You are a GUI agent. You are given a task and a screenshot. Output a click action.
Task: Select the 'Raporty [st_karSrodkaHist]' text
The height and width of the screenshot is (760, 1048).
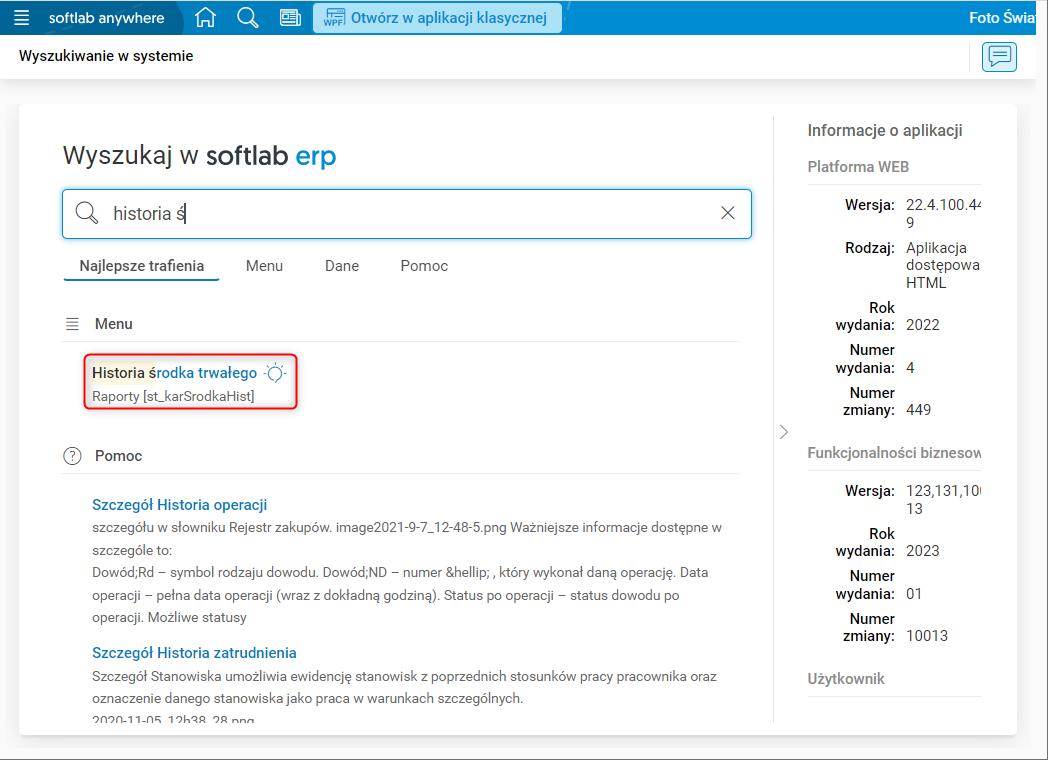[x=173, y=396]
